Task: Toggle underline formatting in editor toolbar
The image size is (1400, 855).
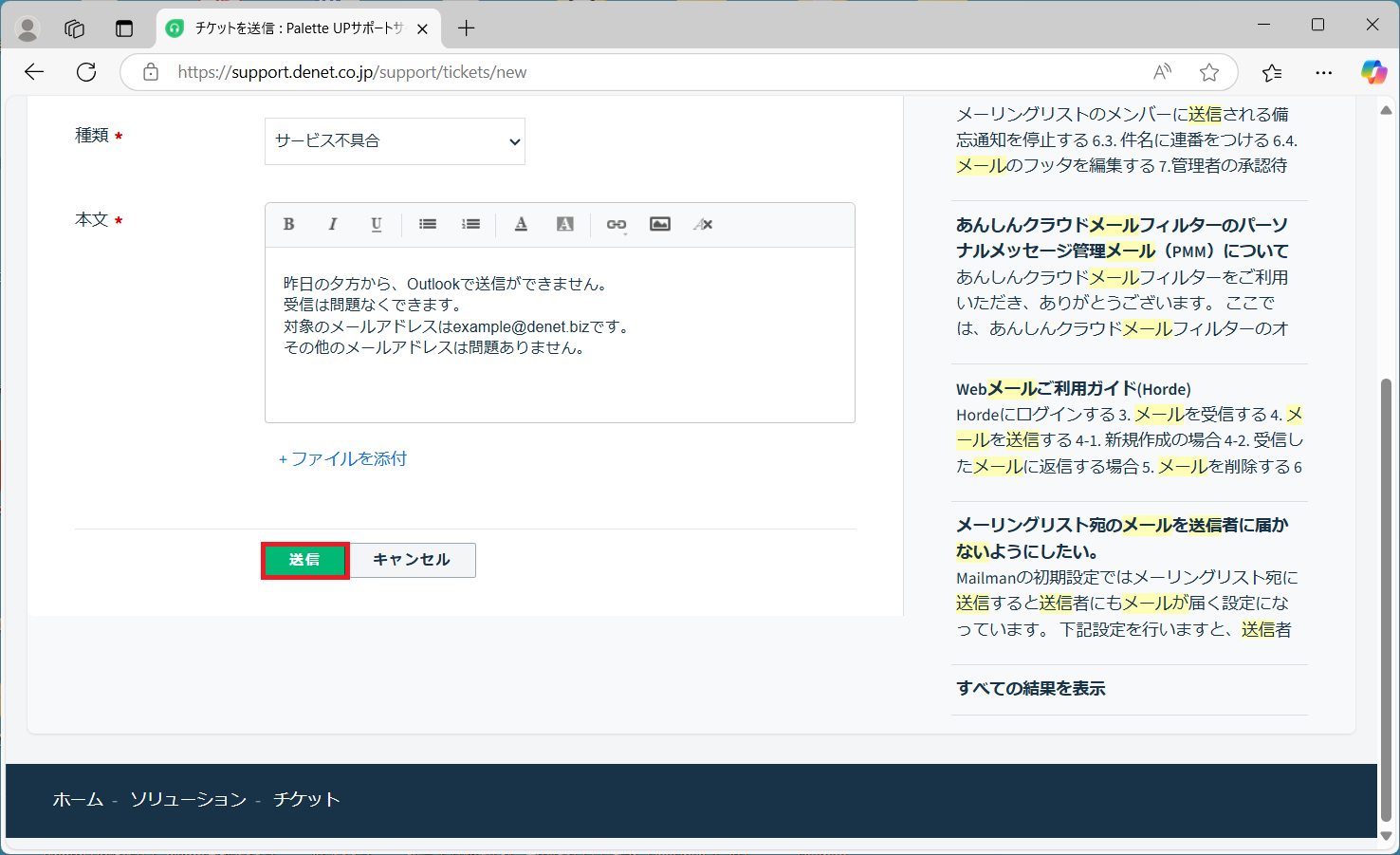Action: (377, 224)
